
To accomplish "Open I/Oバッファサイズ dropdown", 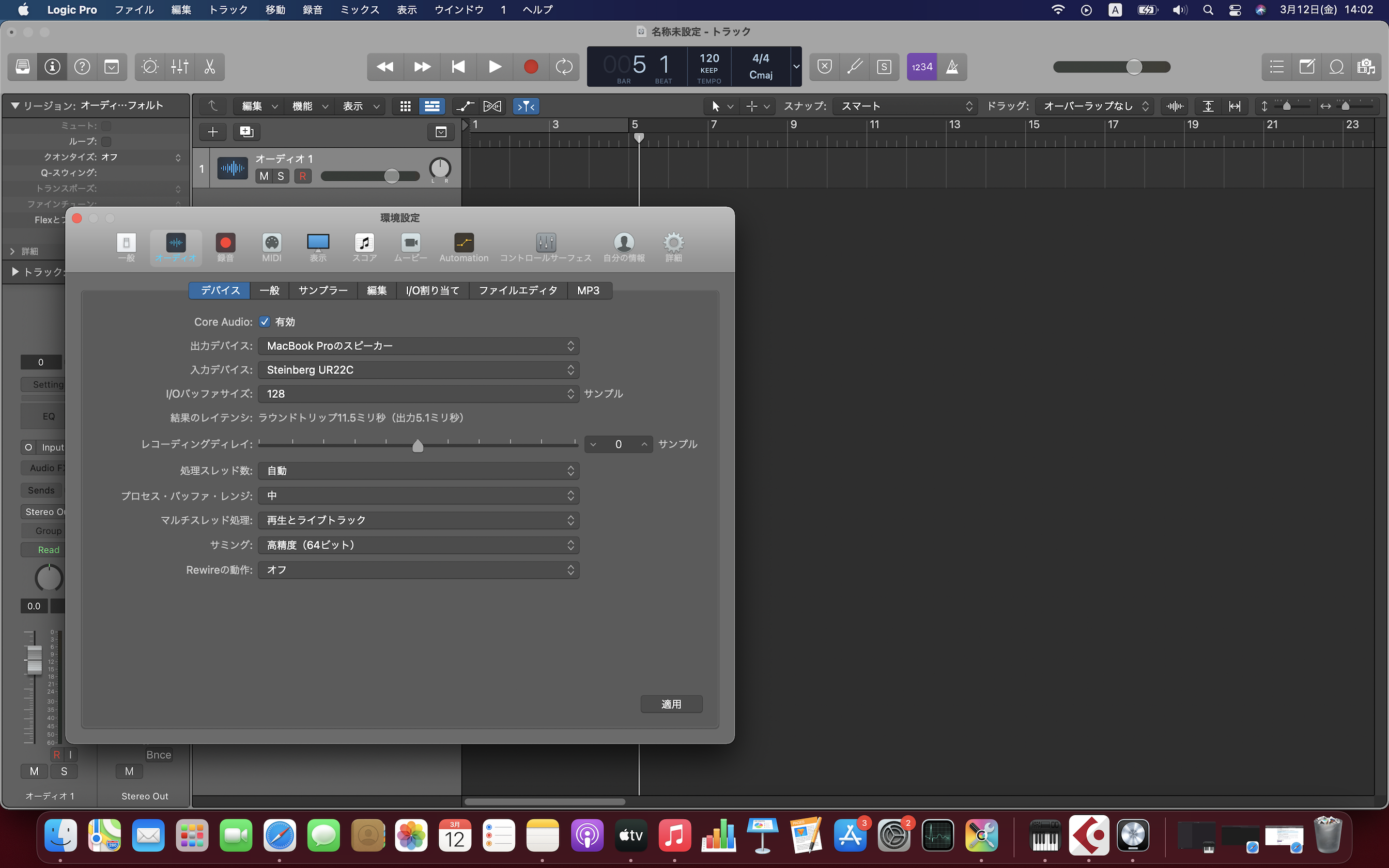I will (419, 394).
